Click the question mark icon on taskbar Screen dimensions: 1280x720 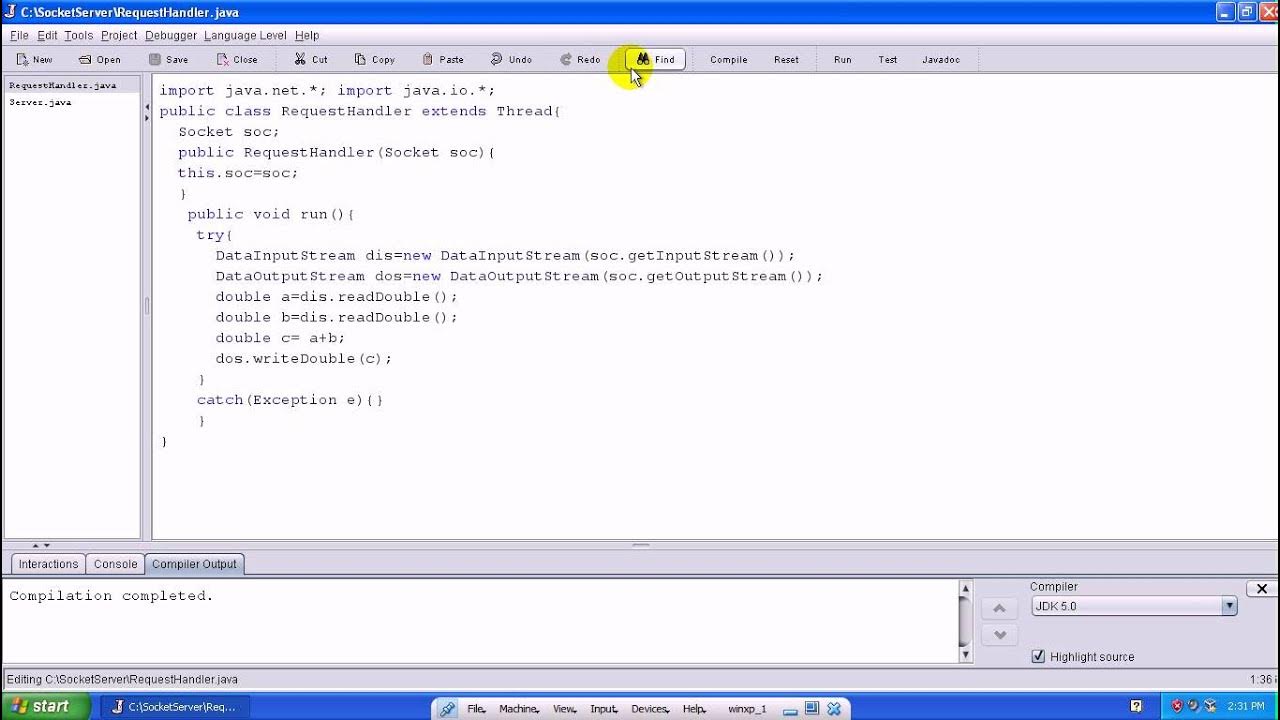pos(1135,706)
